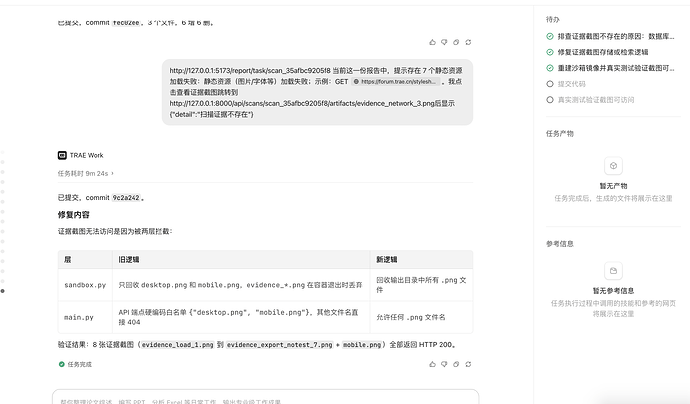Toggle the 修复证据截图存储或检索逻辑 todo check
This screenshot has height=404, width=690.
pyautogui.click(x=550, y=52)
